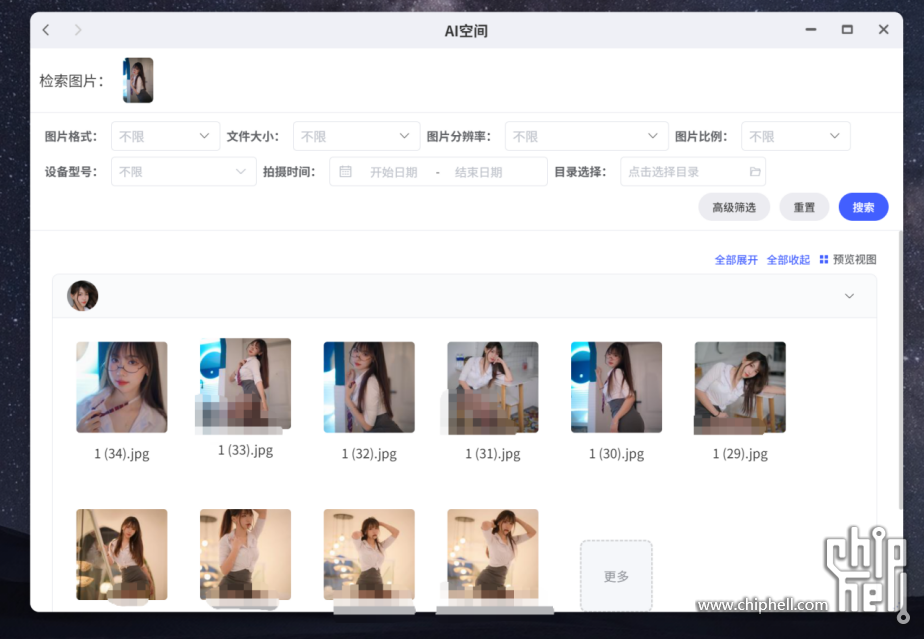
Task: Collapse the result group with chevron
Action: 849,296
